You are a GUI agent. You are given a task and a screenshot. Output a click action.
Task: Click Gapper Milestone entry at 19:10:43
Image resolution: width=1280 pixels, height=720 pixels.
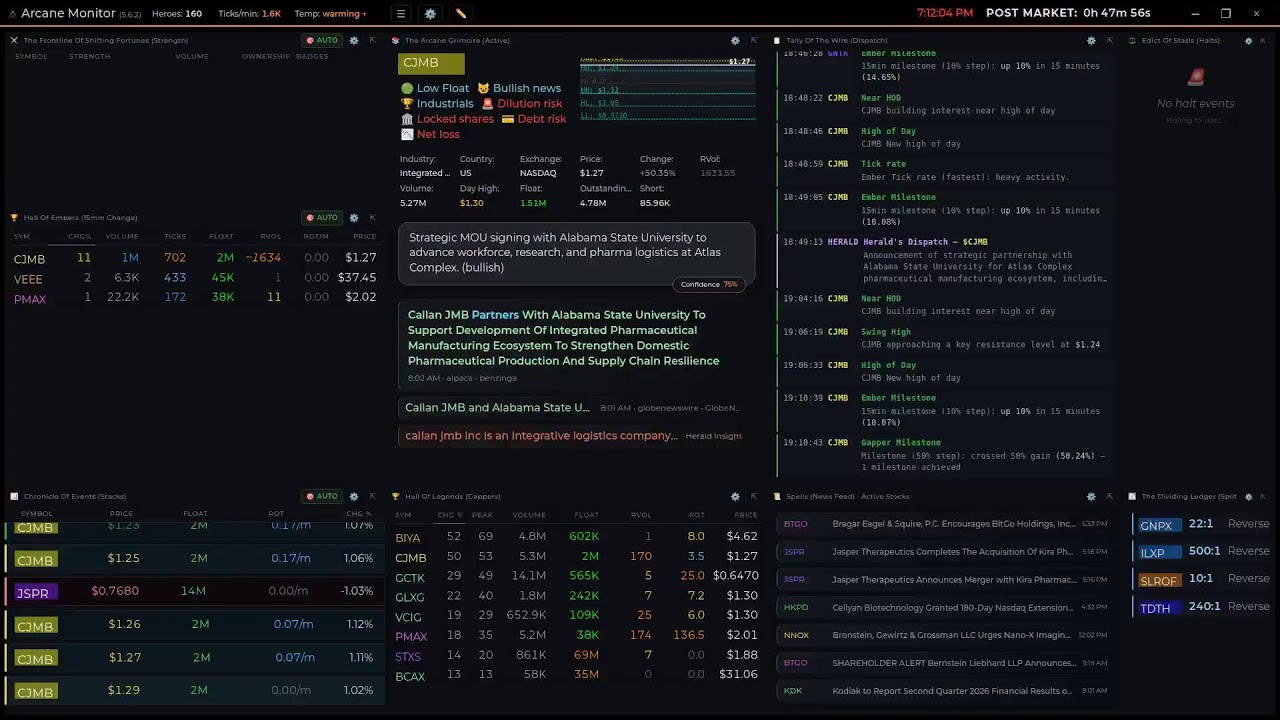(945, 454)
